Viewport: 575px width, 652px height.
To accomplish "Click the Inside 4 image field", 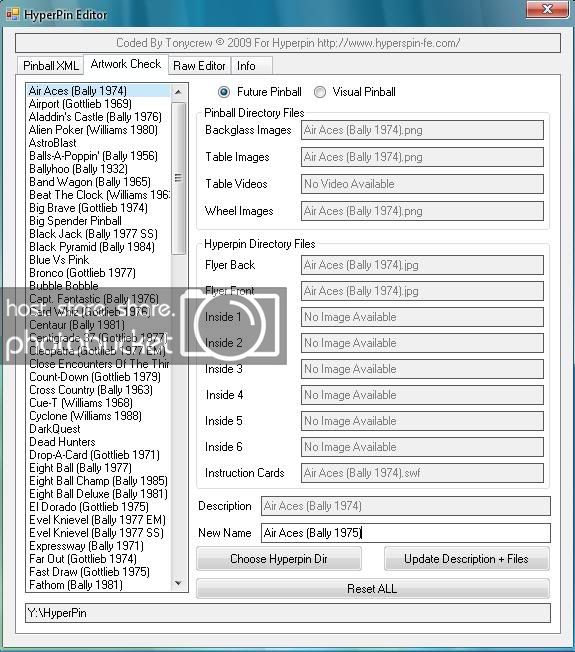I will (x=422, y=395).
